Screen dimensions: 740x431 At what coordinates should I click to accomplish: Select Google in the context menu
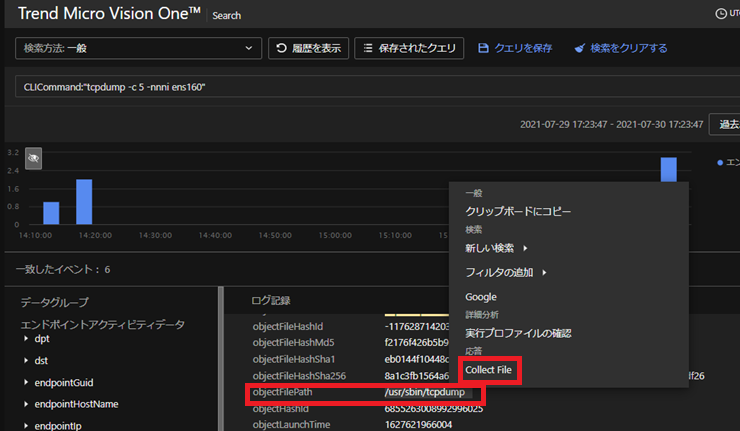(481, 297)
